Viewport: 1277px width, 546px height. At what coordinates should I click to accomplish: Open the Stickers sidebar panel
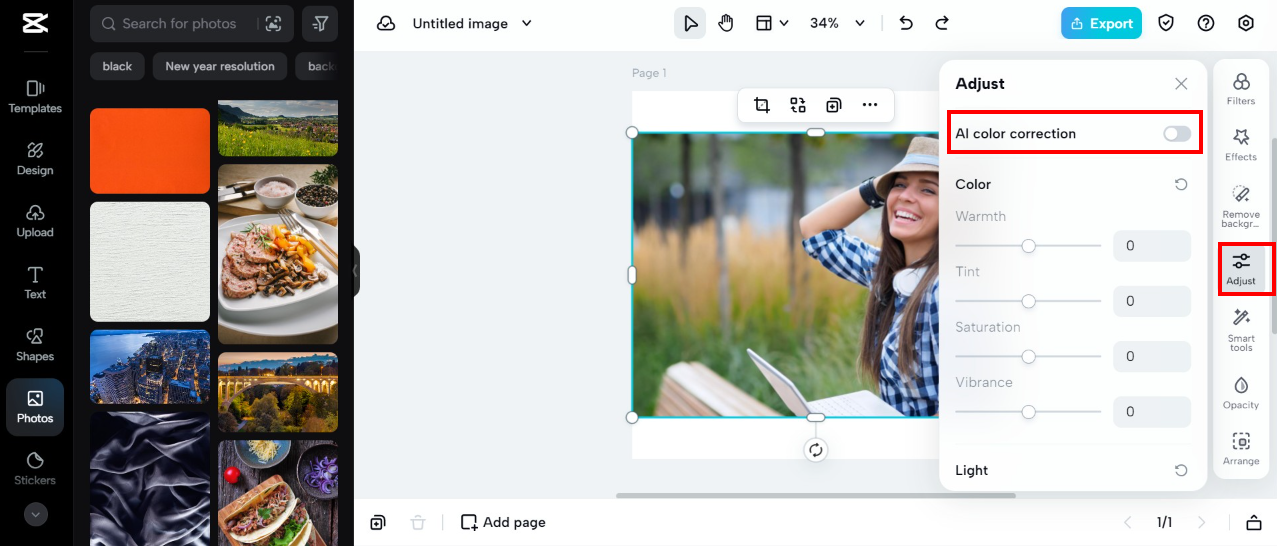35,469
